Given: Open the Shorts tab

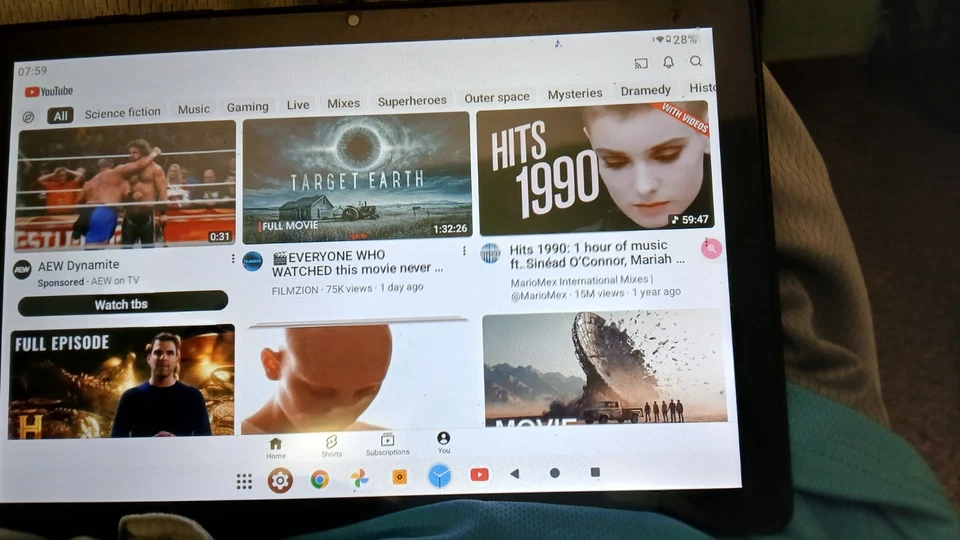Looking at the screenshot, I should click(331, 446).
